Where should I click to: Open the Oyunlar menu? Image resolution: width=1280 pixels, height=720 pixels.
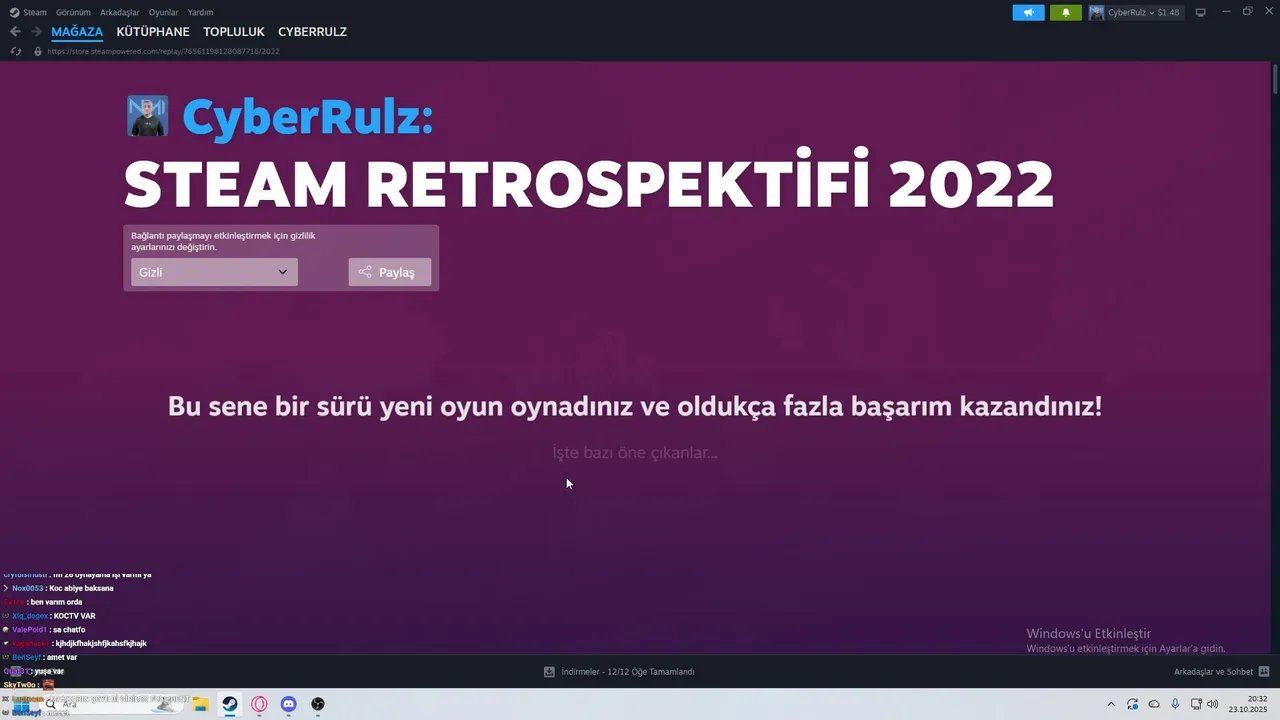164,12
